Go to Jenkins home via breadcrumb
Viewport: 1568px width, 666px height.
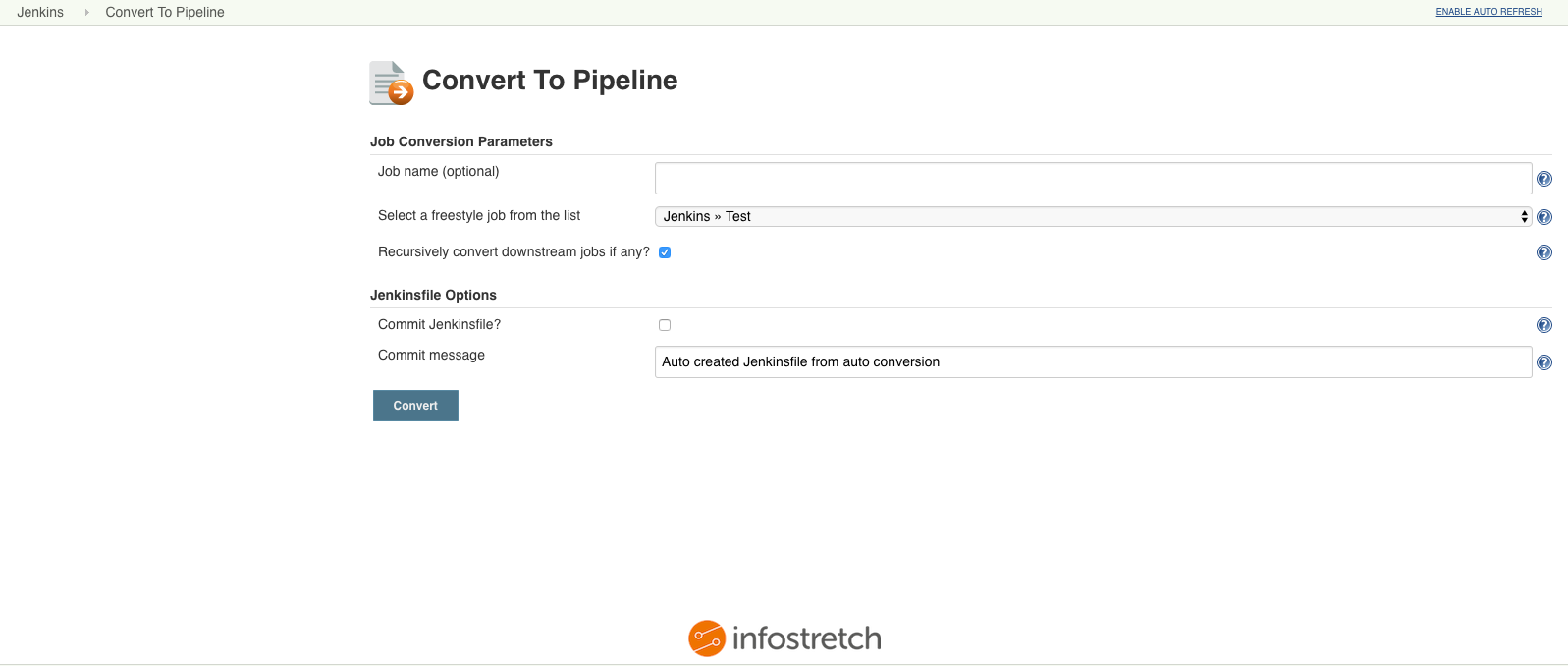(x=40, y=13)
